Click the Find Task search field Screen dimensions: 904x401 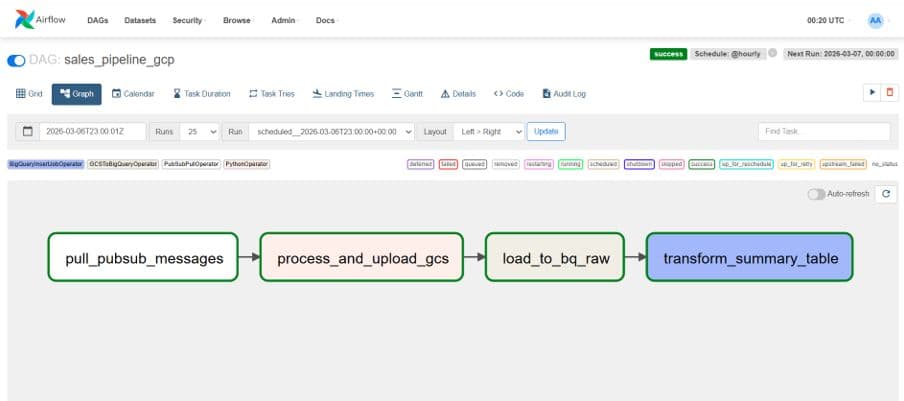point(824,131)
